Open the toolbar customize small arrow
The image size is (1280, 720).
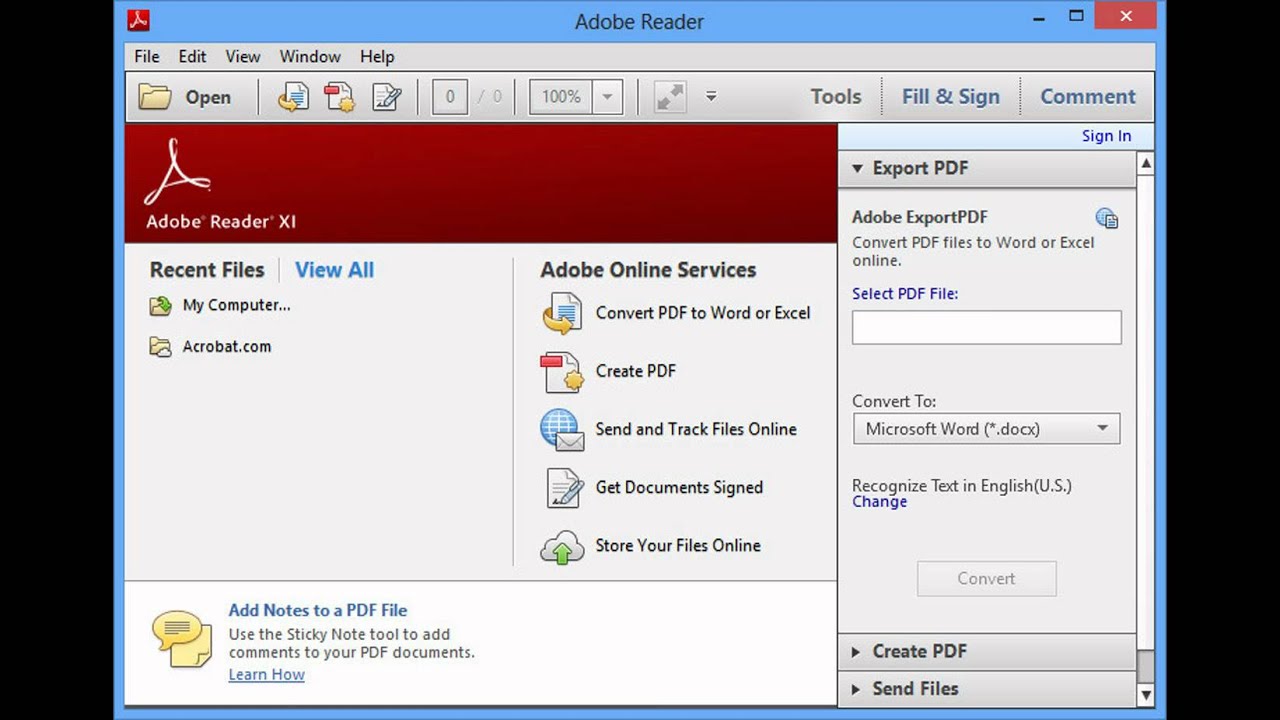[711, 97]
